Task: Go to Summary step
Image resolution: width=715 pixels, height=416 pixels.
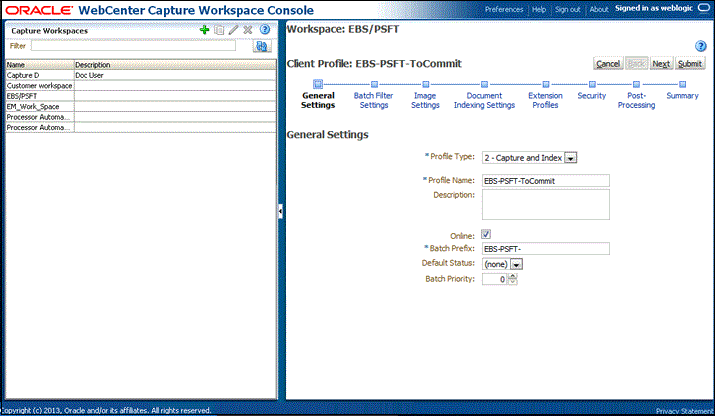Action: pos(682,96)
